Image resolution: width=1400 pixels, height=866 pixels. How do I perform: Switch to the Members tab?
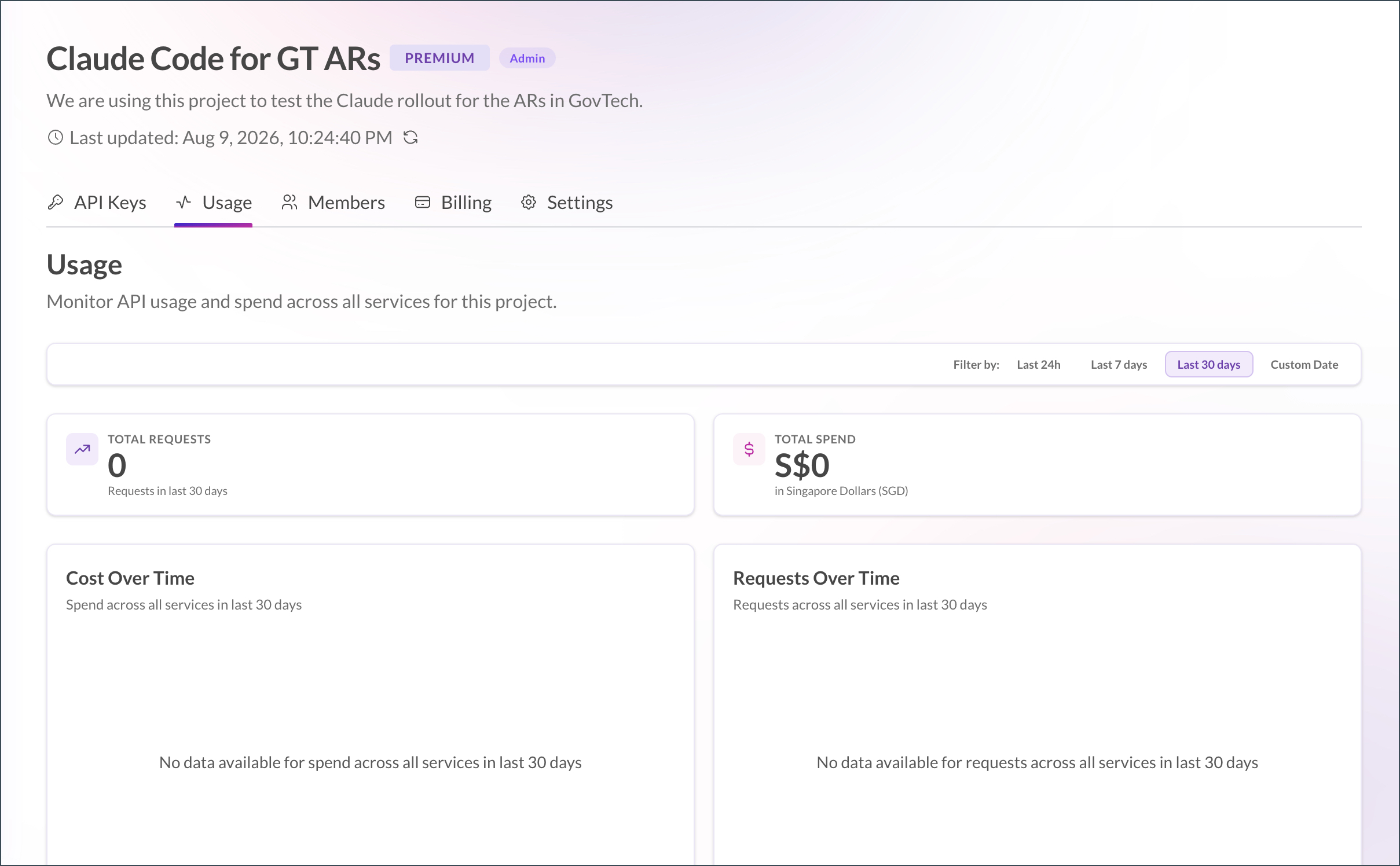click(x=333, y=203)
